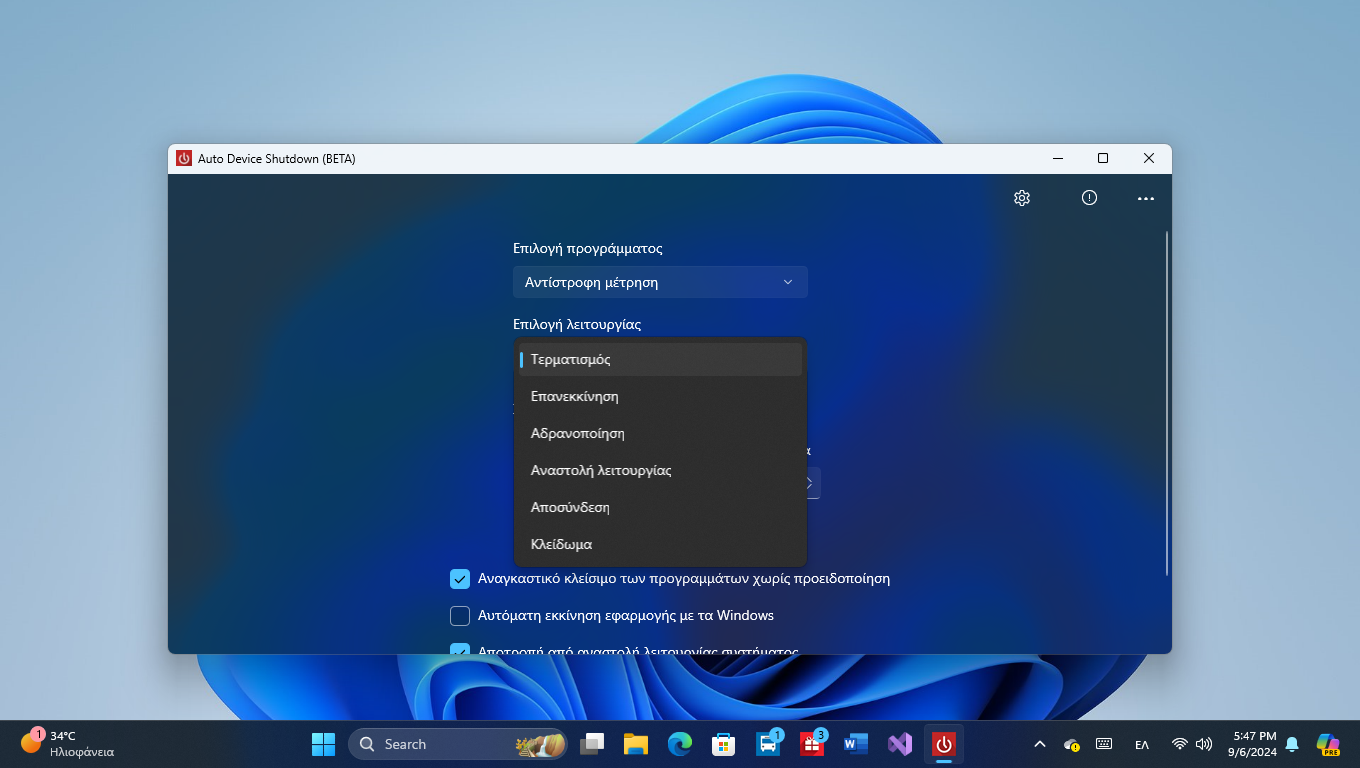
Task: Click the app logo in title bar
Action: click(184, 158)
